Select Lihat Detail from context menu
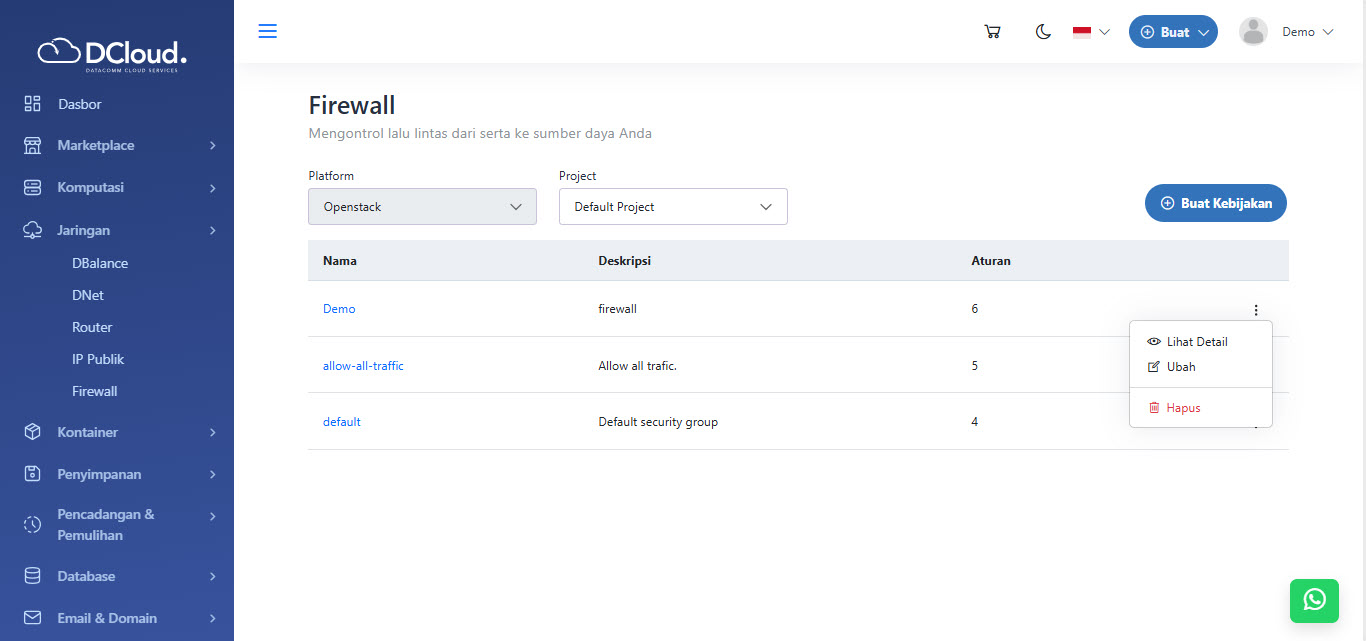The height and width of the screenshot is (641, 1366). pyautogui.click(x=1196, y=342)
